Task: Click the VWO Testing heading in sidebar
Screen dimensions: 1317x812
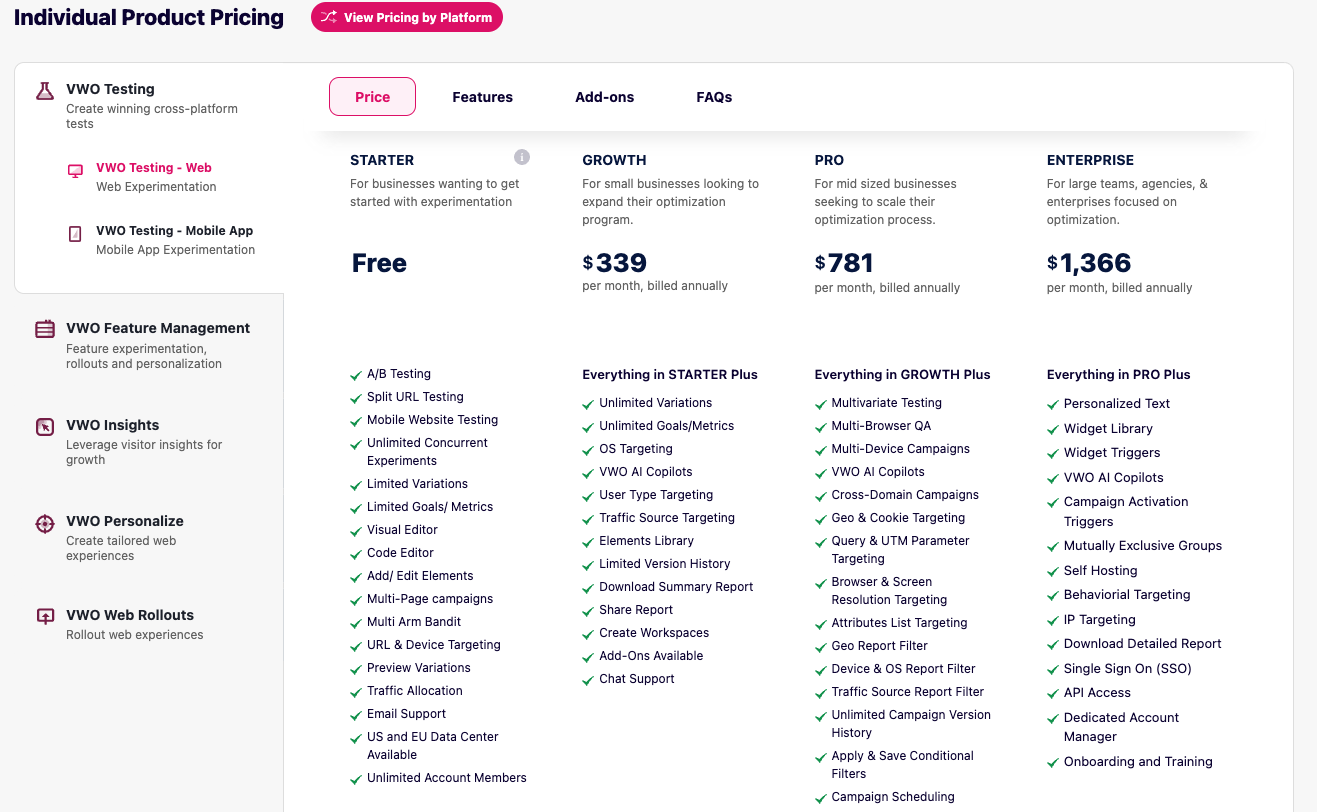Action: (110, 89)
